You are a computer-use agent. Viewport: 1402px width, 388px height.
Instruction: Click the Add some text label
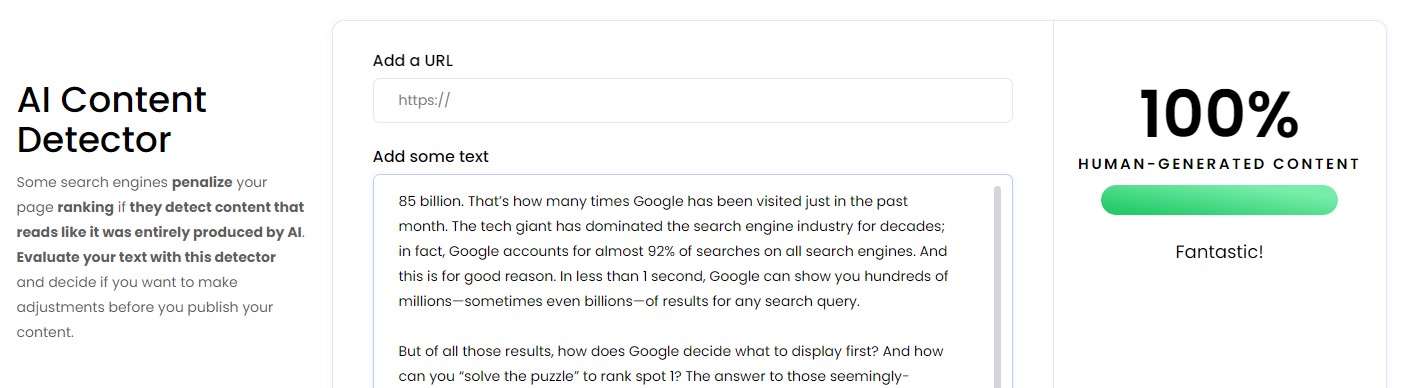pyautogui.click(x=431, y=156)
